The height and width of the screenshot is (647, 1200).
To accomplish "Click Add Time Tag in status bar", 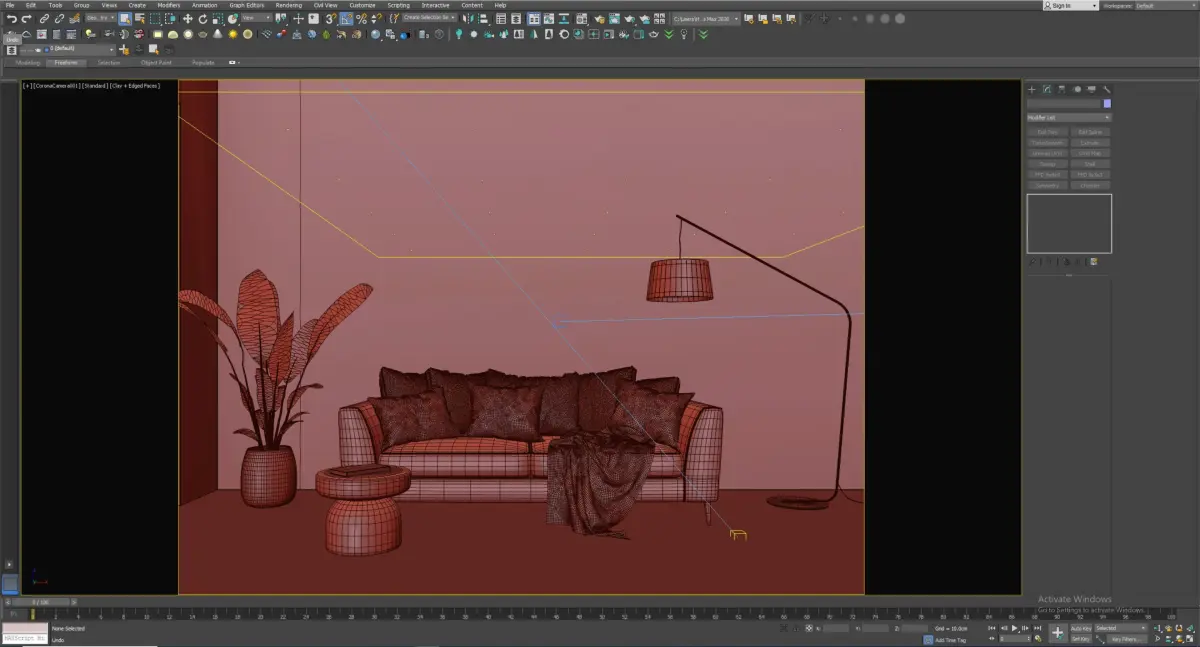I will click(x=950, y=640).
